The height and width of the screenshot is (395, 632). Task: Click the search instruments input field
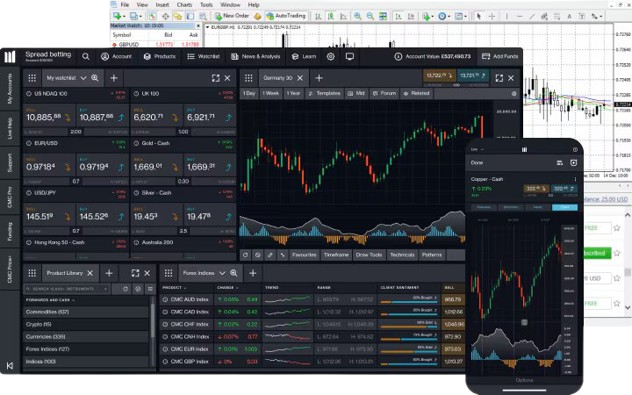coord(67,289)
